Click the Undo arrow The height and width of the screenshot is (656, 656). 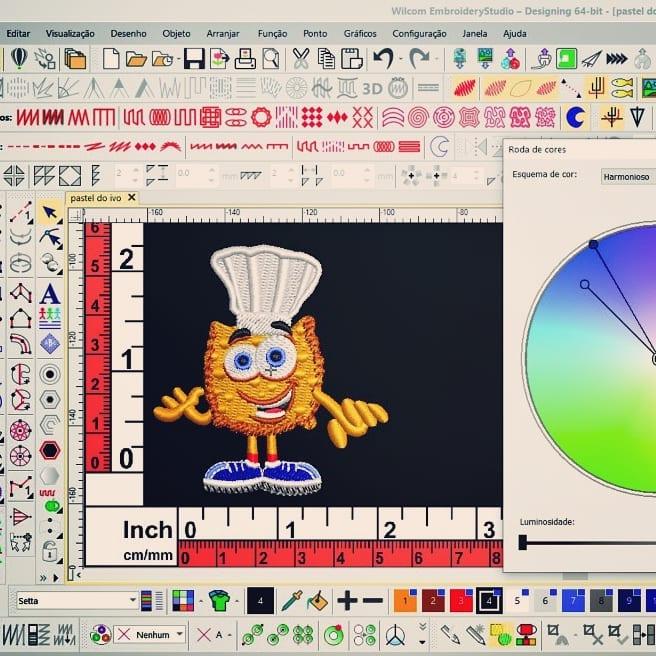pos(384,58)
